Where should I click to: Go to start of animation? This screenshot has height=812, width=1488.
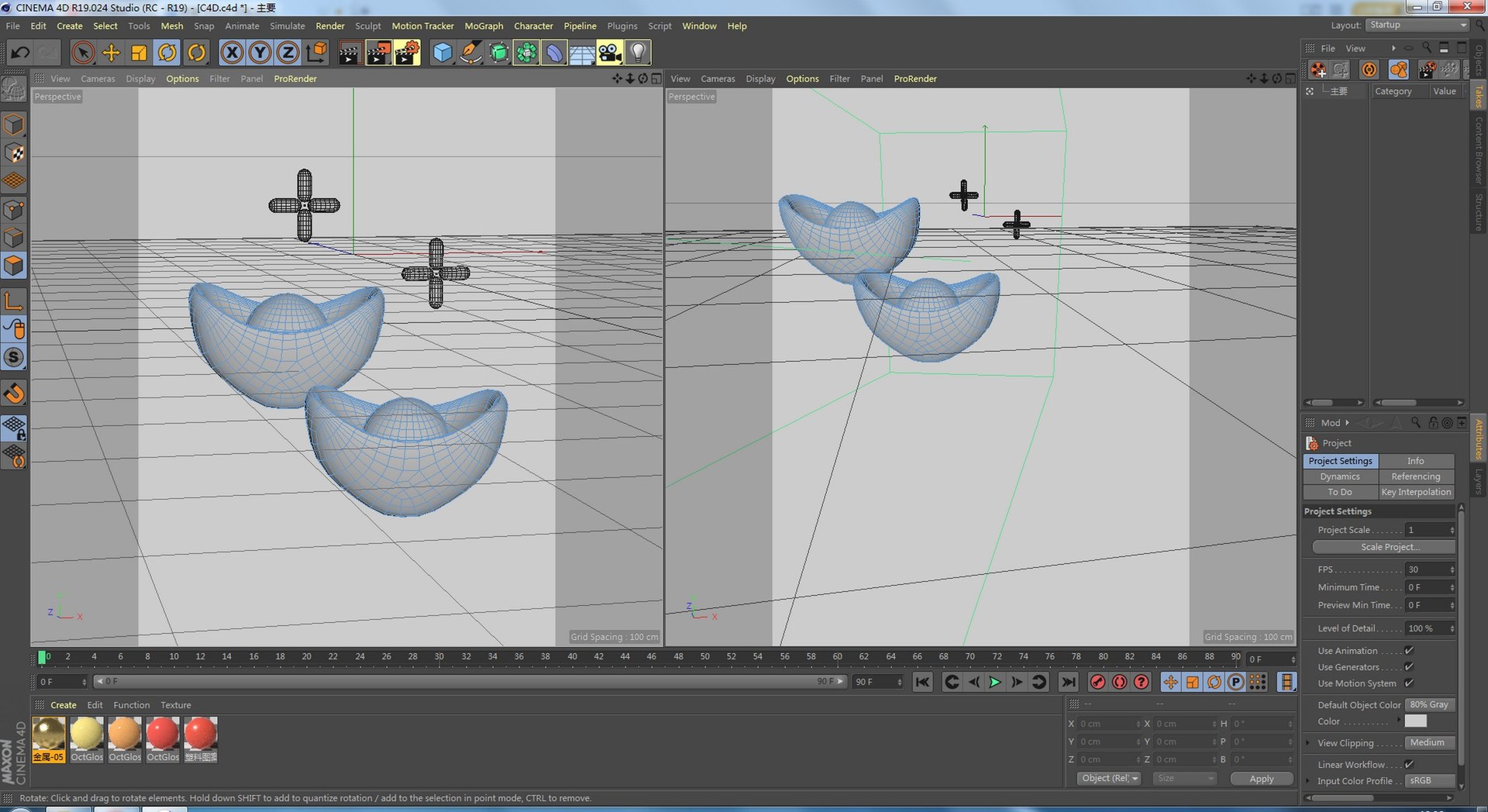coord(922,682)
